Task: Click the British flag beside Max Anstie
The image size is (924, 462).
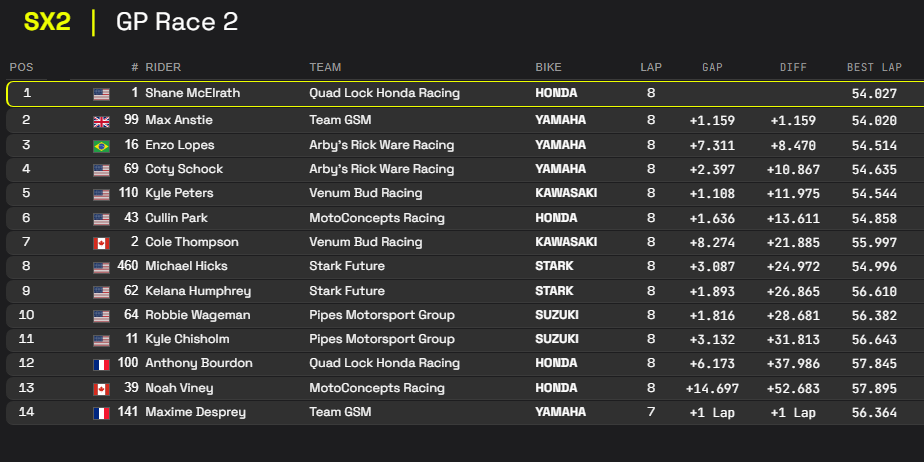Action: click(x=101, y=120)
